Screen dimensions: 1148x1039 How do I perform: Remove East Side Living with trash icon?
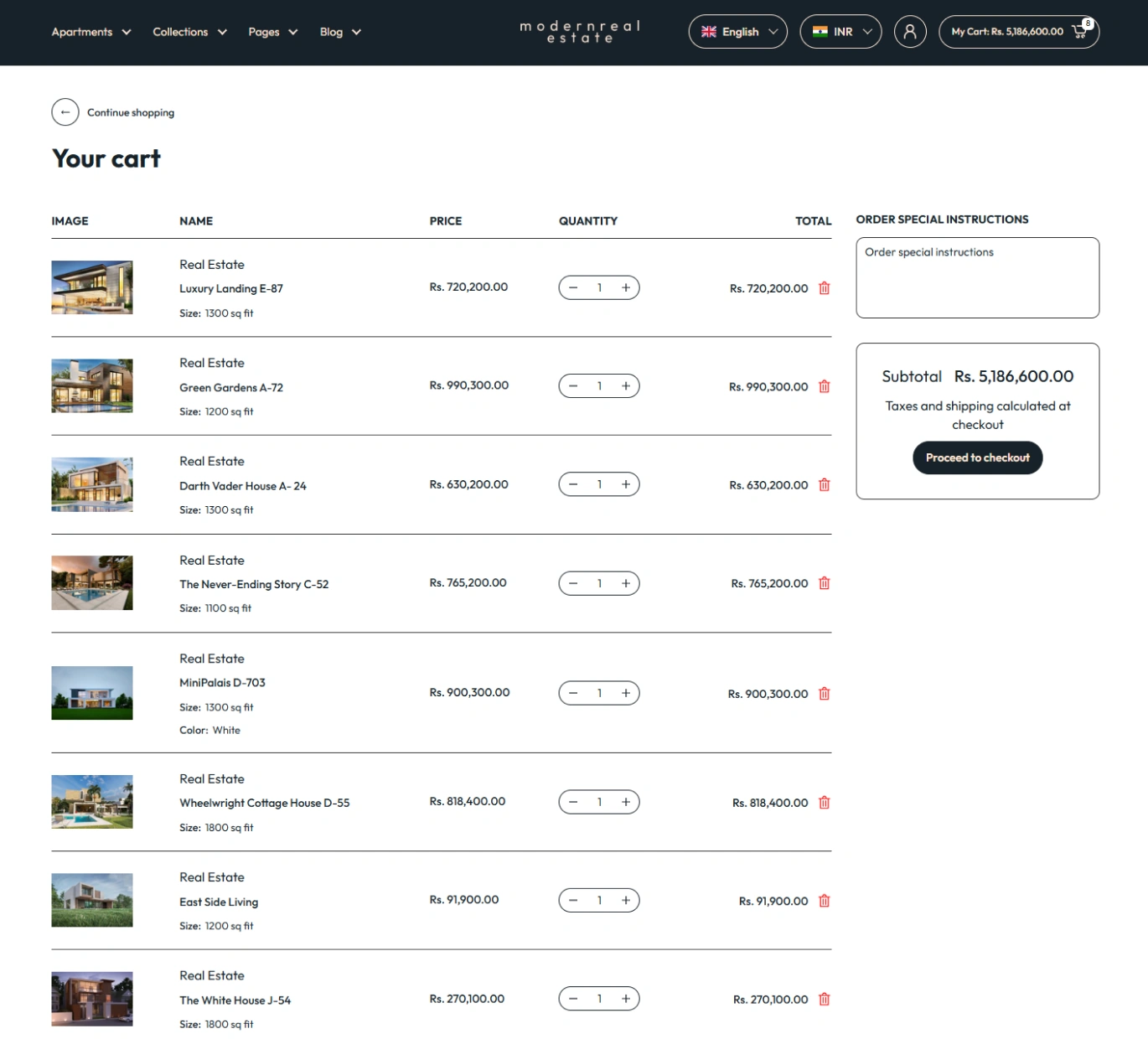(824, 901)
